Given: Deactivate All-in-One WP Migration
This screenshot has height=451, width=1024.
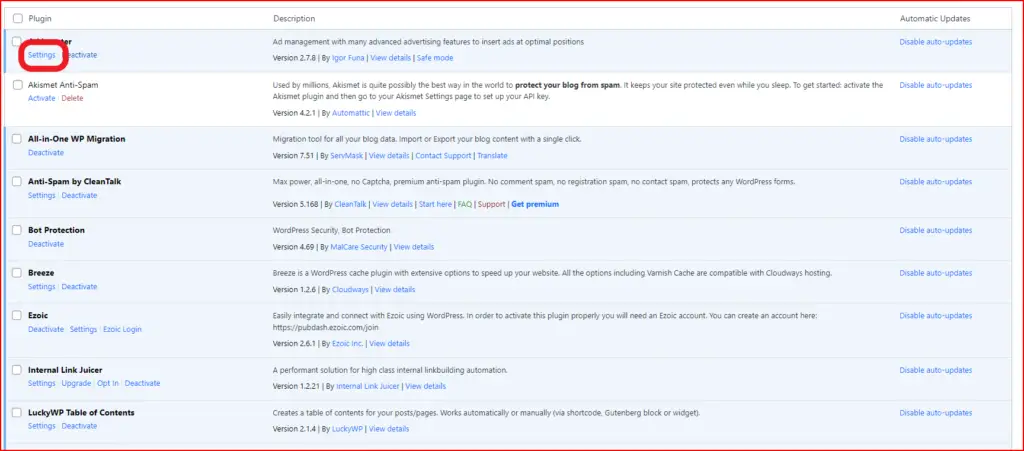Looking at the screenshot, I should click(46, 153).
